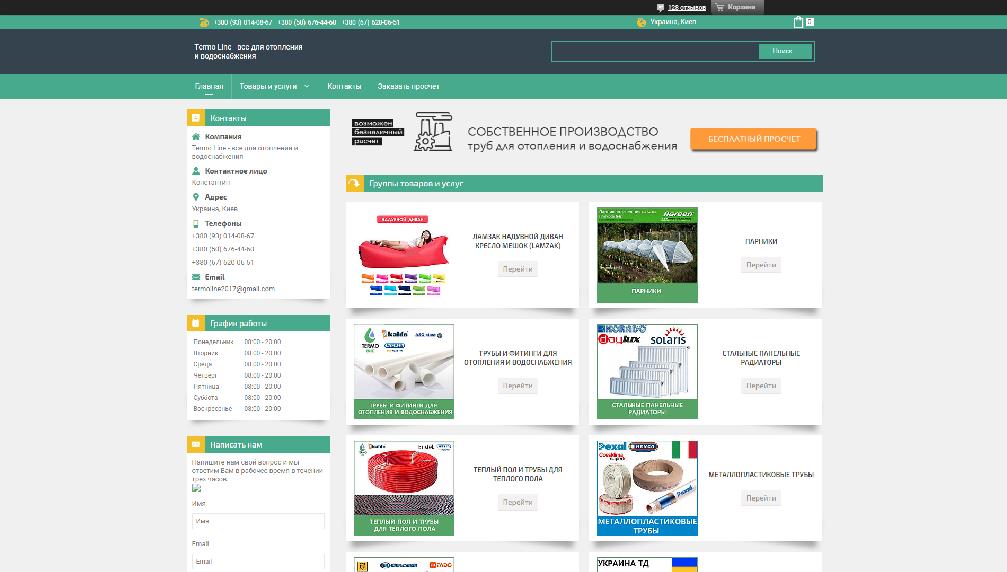The width and height of the screenshot is (1007, 572).
Task: Open the pipes and fittings product thumbnail
Action: [403, 371]
